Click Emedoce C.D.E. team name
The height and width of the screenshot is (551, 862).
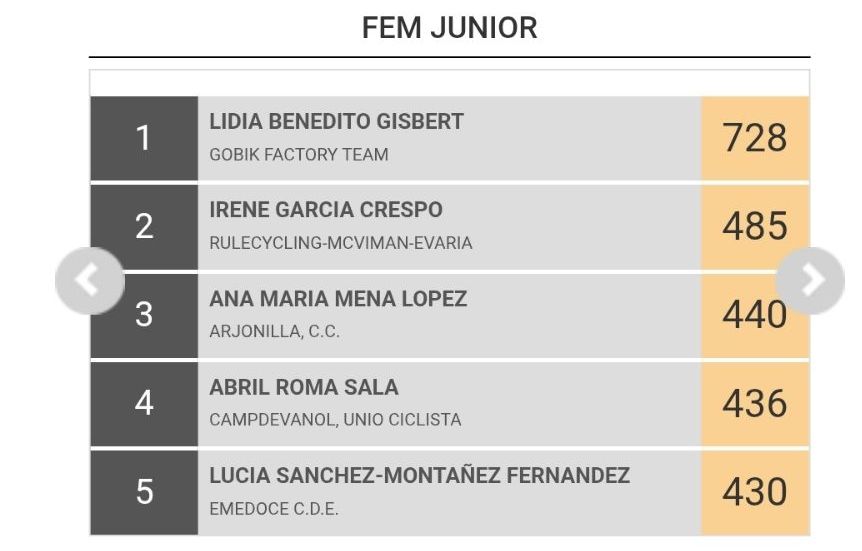[x=274, y=509]
